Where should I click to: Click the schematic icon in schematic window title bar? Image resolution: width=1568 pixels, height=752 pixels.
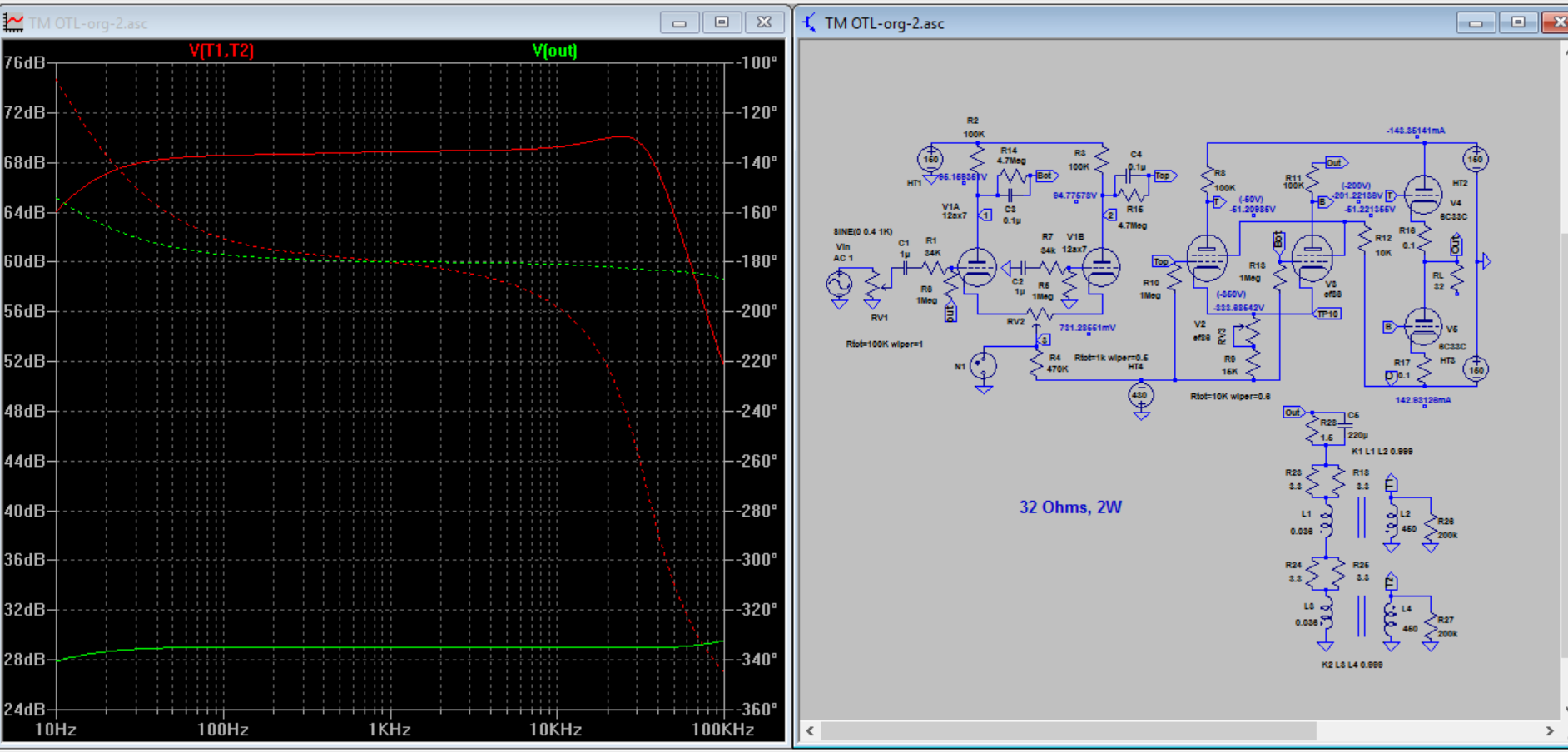tap(809, 22)
